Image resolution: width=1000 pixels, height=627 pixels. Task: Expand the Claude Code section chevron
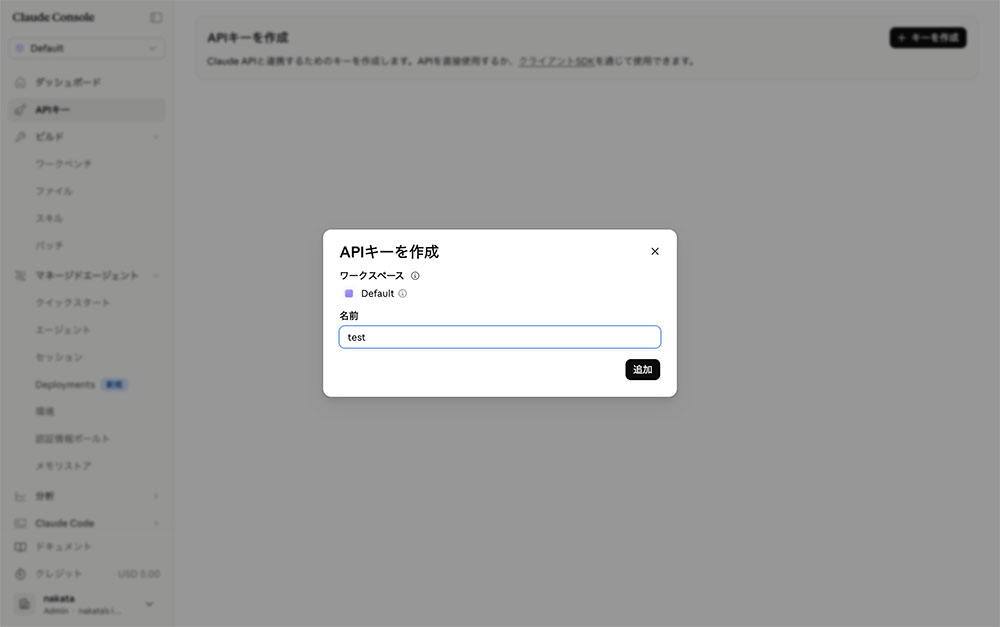click(156, 523)
